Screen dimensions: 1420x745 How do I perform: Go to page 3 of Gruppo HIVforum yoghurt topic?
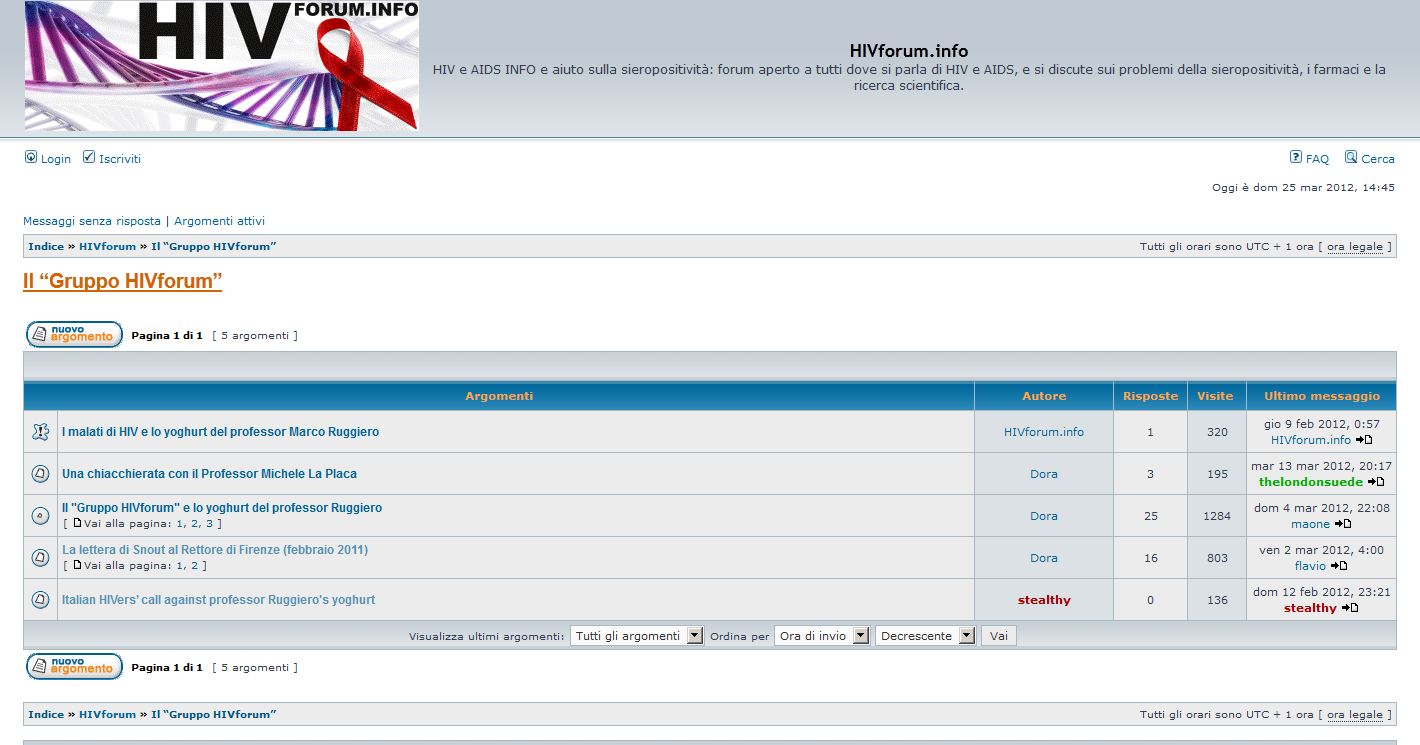click(210, 524)
